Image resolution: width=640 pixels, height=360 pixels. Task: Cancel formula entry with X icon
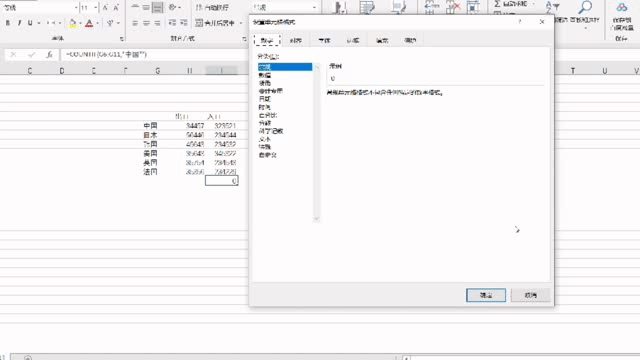pyautogui.click(x=13, y=54)
